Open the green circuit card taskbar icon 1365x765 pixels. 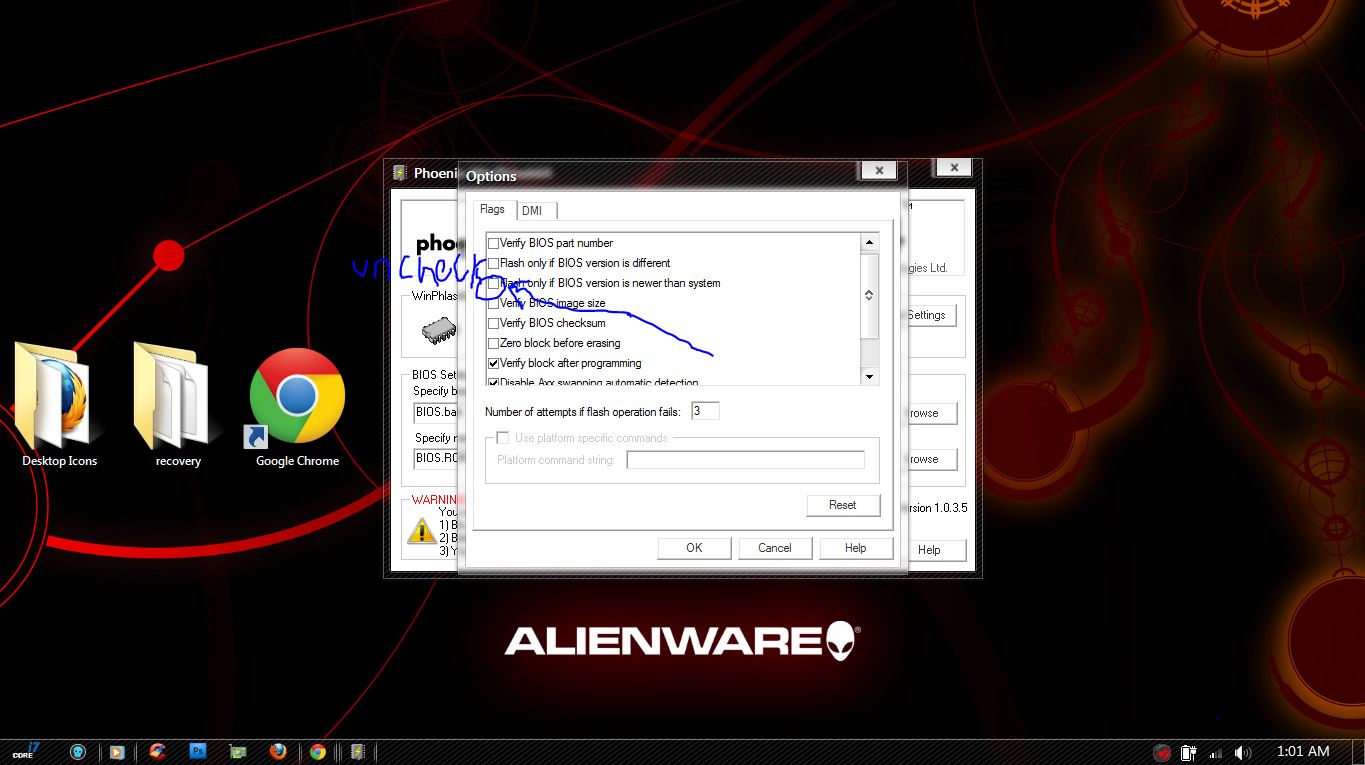coord(237,752)
